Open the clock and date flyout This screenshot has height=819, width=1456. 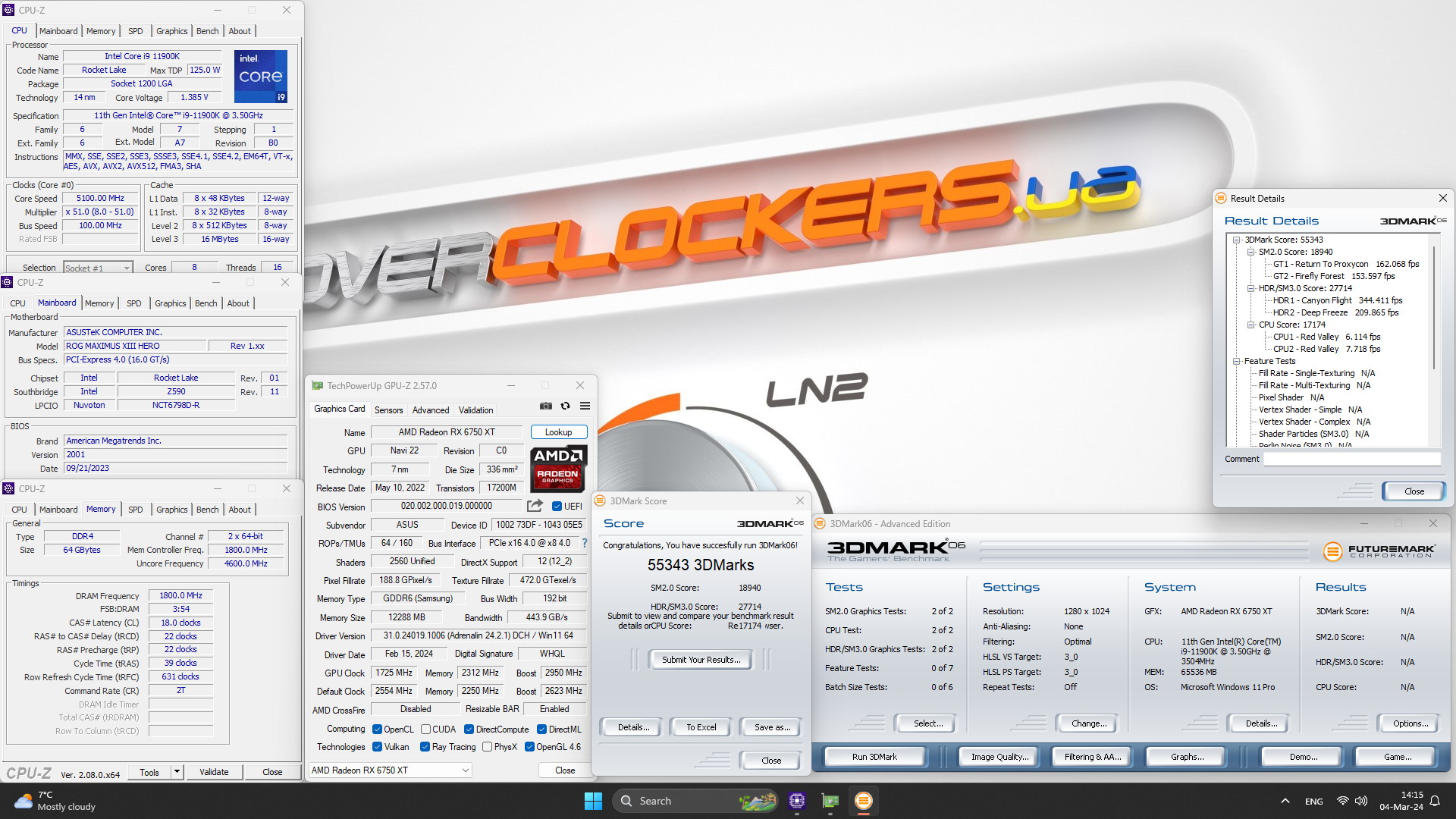click(1401, 801)
